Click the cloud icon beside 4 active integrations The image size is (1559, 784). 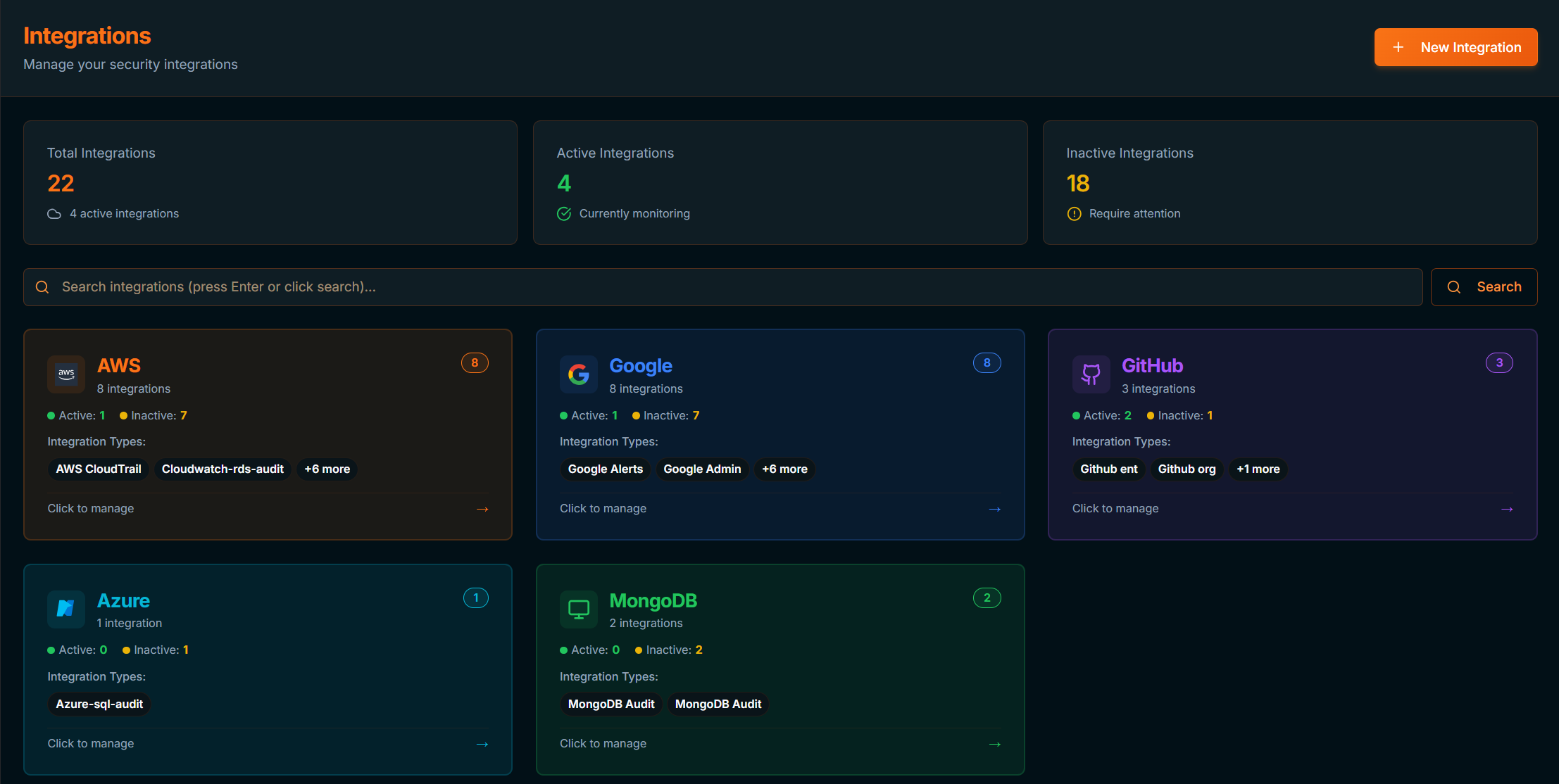coord(54,214)
